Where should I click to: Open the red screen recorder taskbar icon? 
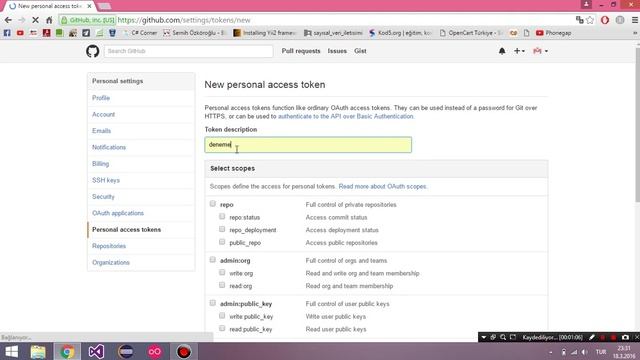point(184,351)
